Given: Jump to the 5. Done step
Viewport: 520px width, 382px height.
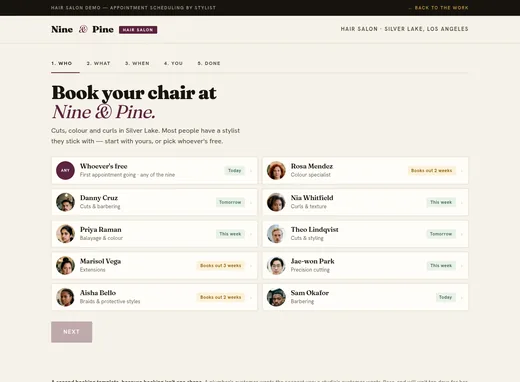Looking at the screenshot, I should click(209, 63).
